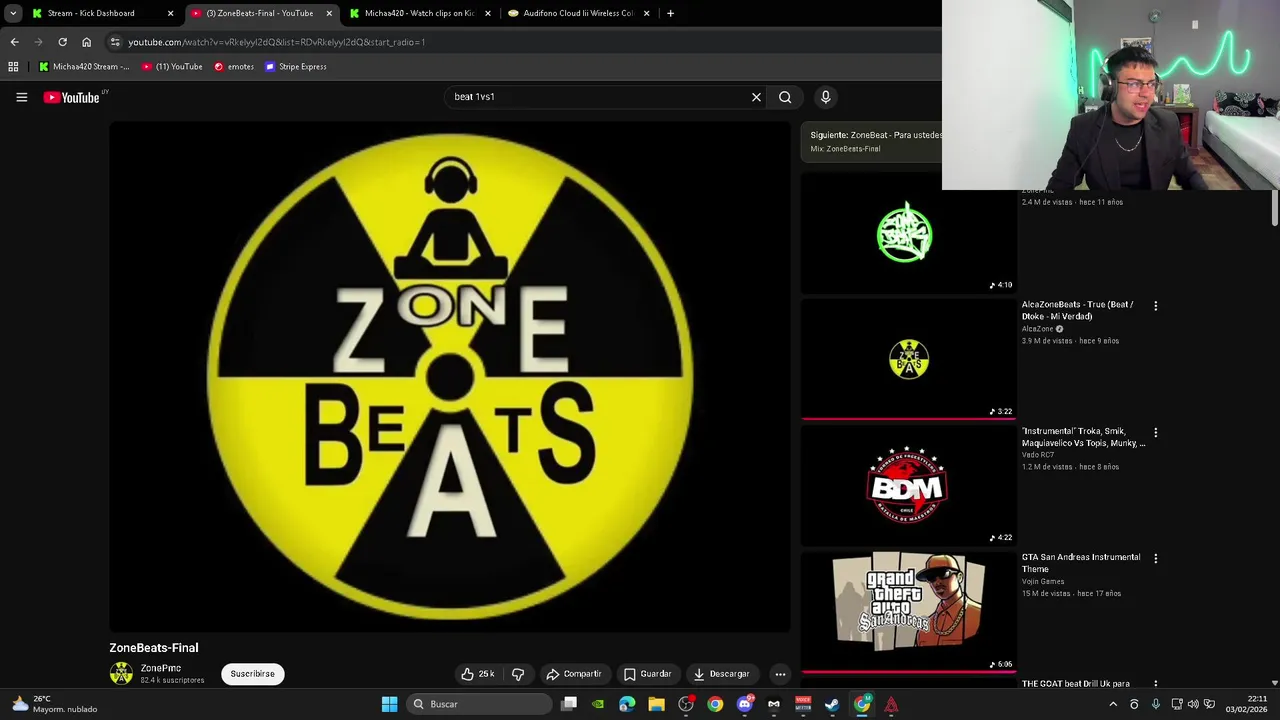Subscribe to ZonePmc with Suscribirse
The image size is (1280, 720).
point(252,674)
